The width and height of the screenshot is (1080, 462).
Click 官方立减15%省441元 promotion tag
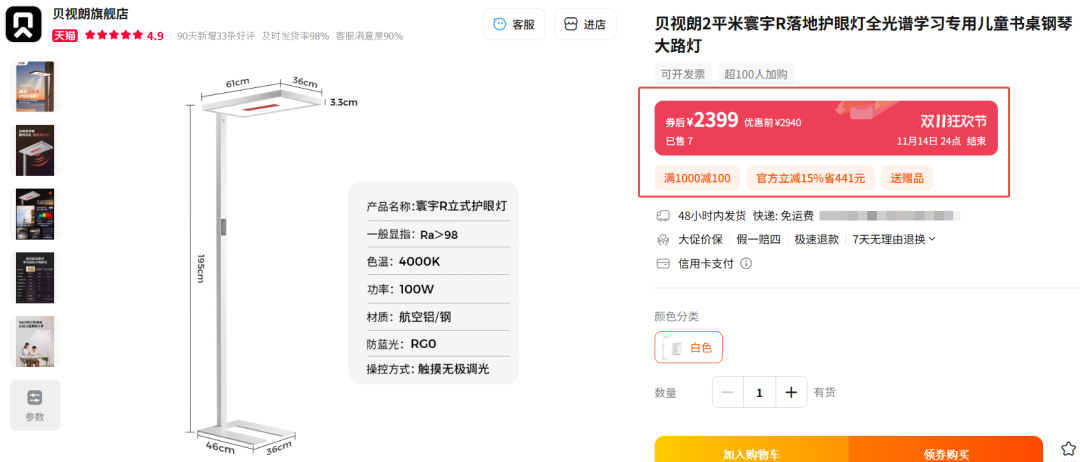point(811,178)
